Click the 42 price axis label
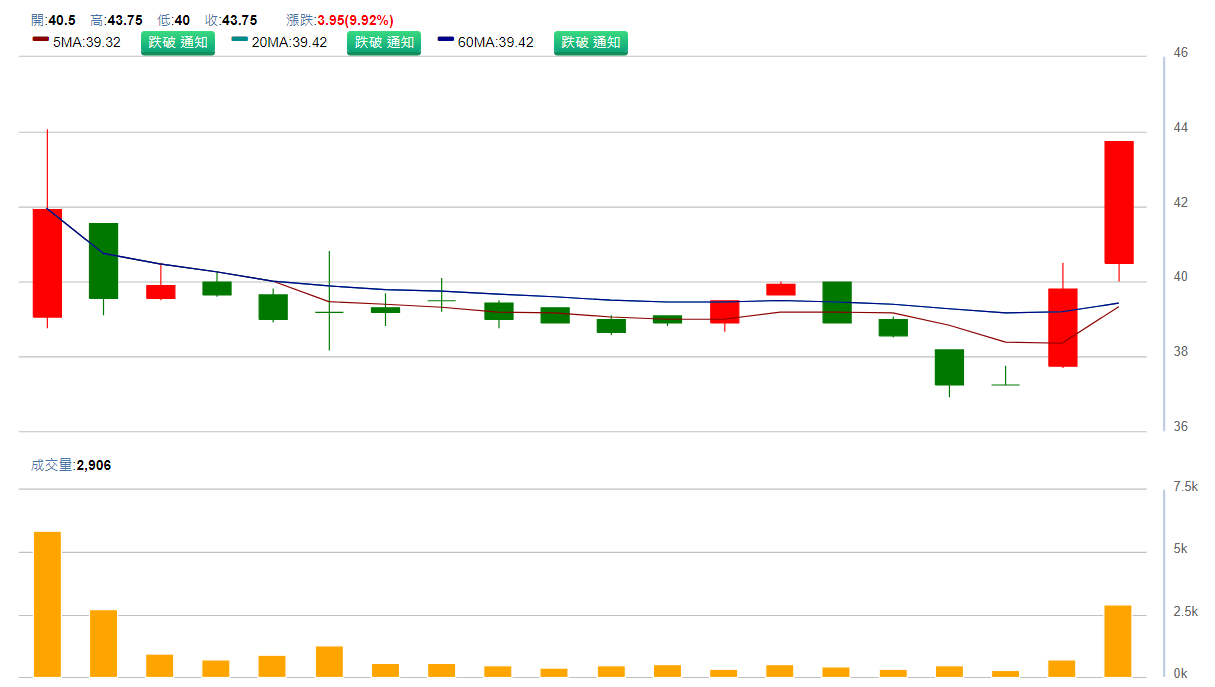Screen dimensions: 1215x687 coord(1180,202)
